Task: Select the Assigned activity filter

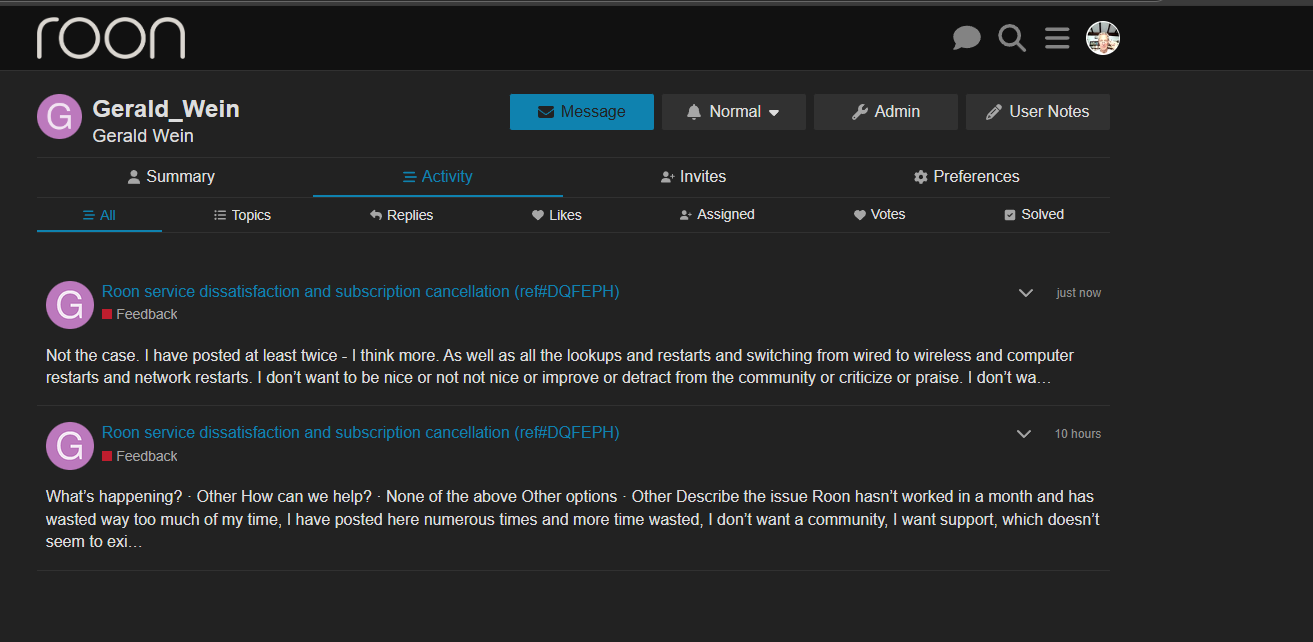Action: point(716,215)
